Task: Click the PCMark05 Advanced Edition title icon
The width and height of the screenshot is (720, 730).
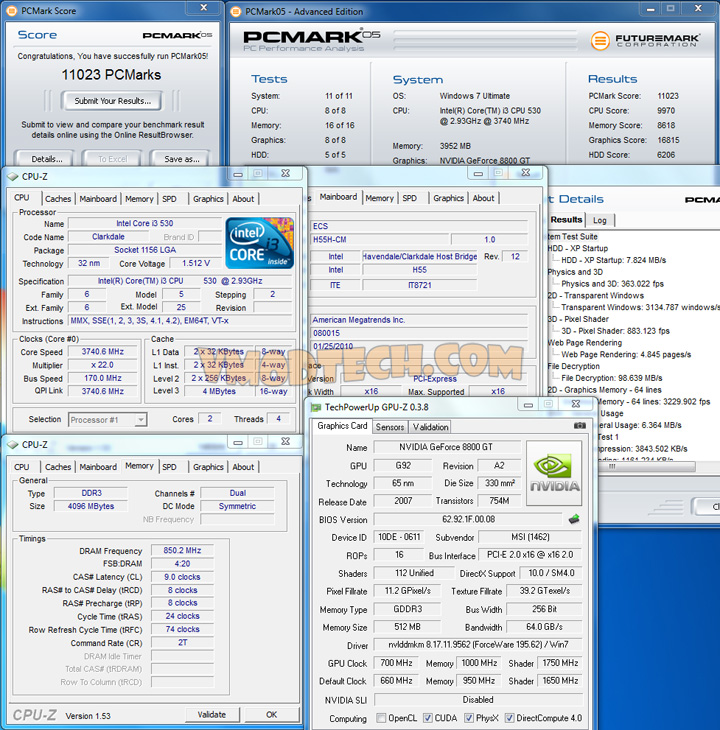Action: coord(236,11)
